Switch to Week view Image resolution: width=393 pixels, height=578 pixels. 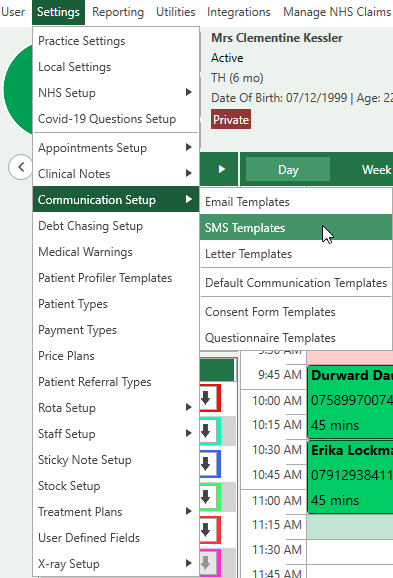[x=376, y=170]
